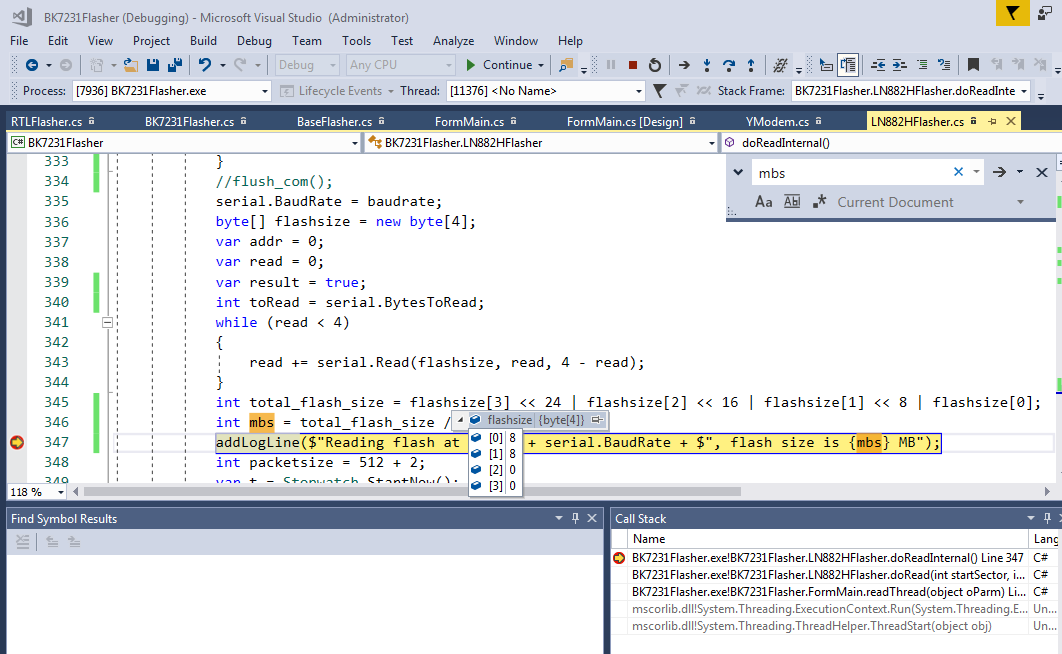Image resolution: width=1062 pixels, height=654 pixels.
Task: Click the Continue button
Action: pos(501,65)
